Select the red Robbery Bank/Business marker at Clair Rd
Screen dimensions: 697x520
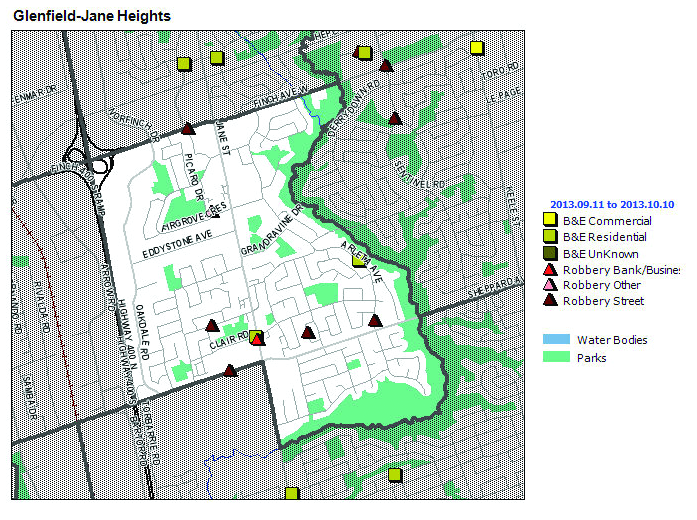258,339
